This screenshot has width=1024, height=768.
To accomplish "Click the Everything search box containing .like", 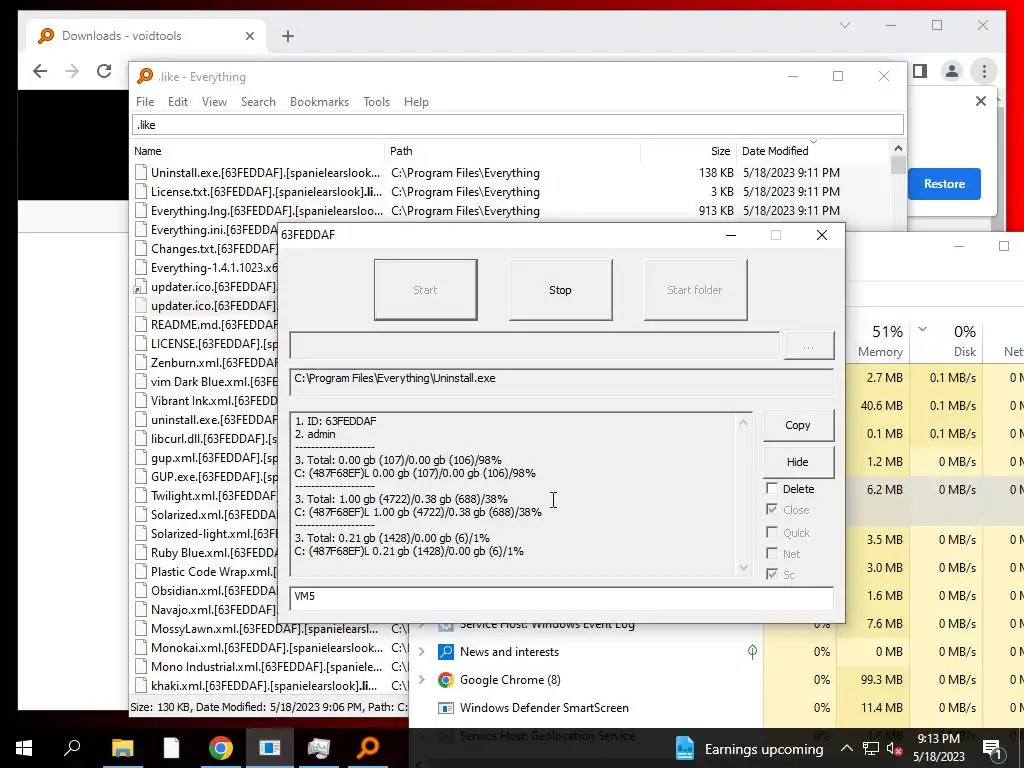I will click(x=518, y=125).
